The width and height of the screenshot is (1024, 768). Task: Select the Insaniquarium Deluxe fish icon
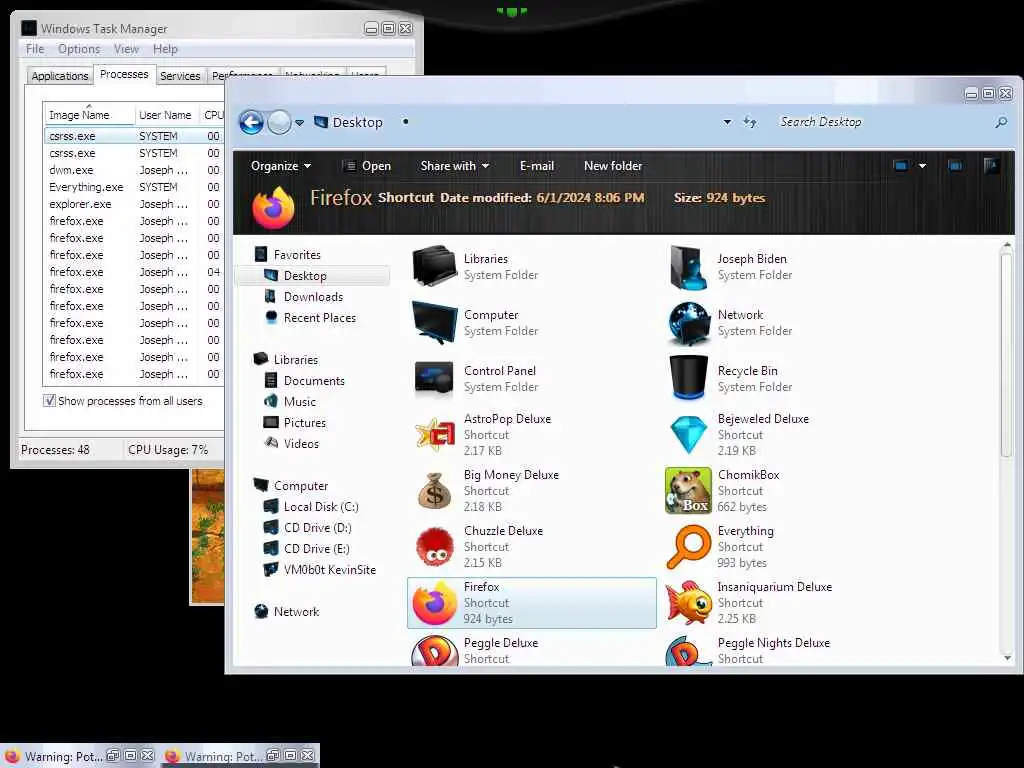(688, 603)
